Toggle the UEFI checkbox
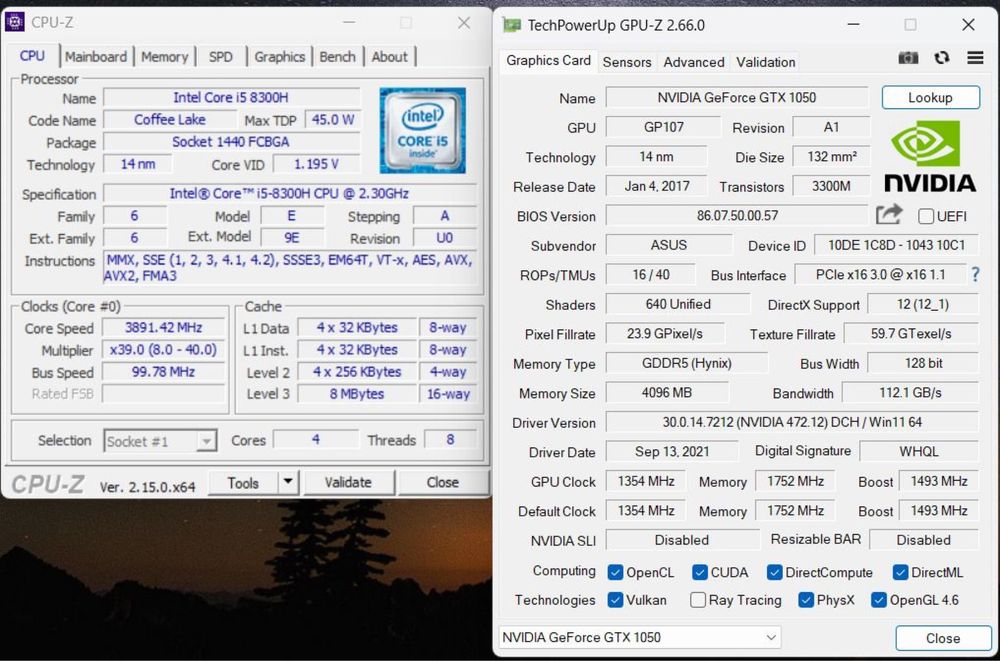 pos(926,216)
